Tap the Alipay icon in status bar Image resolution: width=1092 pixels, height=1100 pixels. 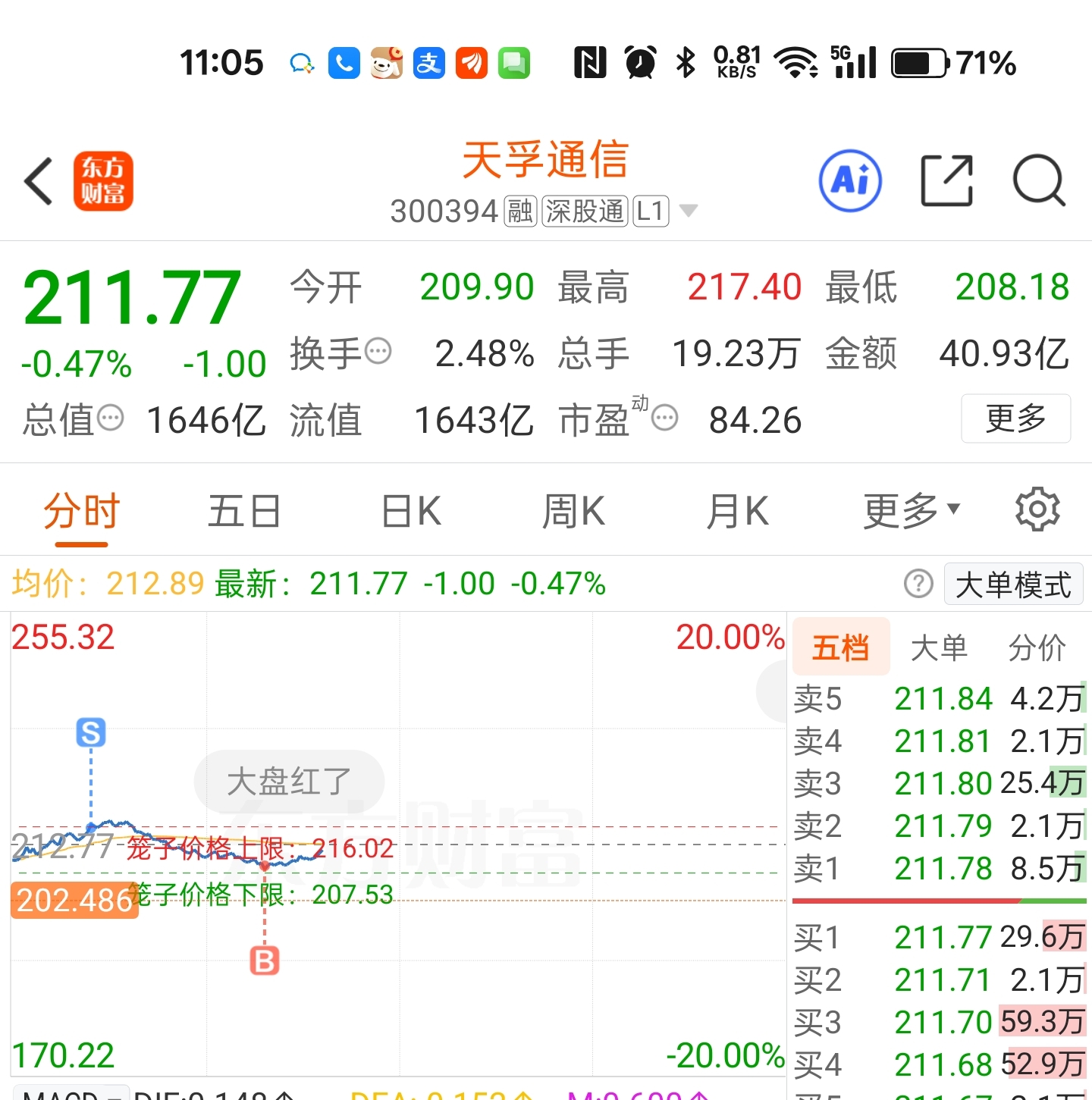(x=428, y=63)
